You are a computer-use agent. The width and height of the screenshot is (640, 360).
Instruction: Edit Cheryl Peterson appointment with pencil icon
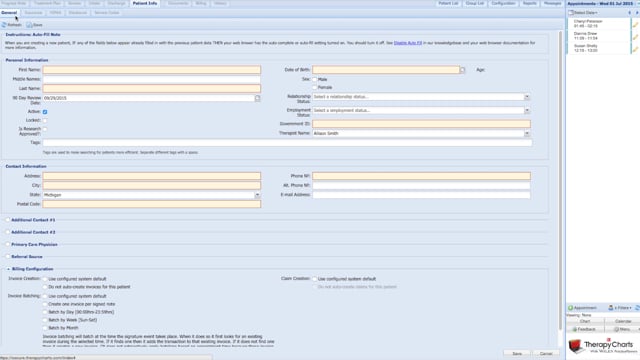(x=636, y=24)
